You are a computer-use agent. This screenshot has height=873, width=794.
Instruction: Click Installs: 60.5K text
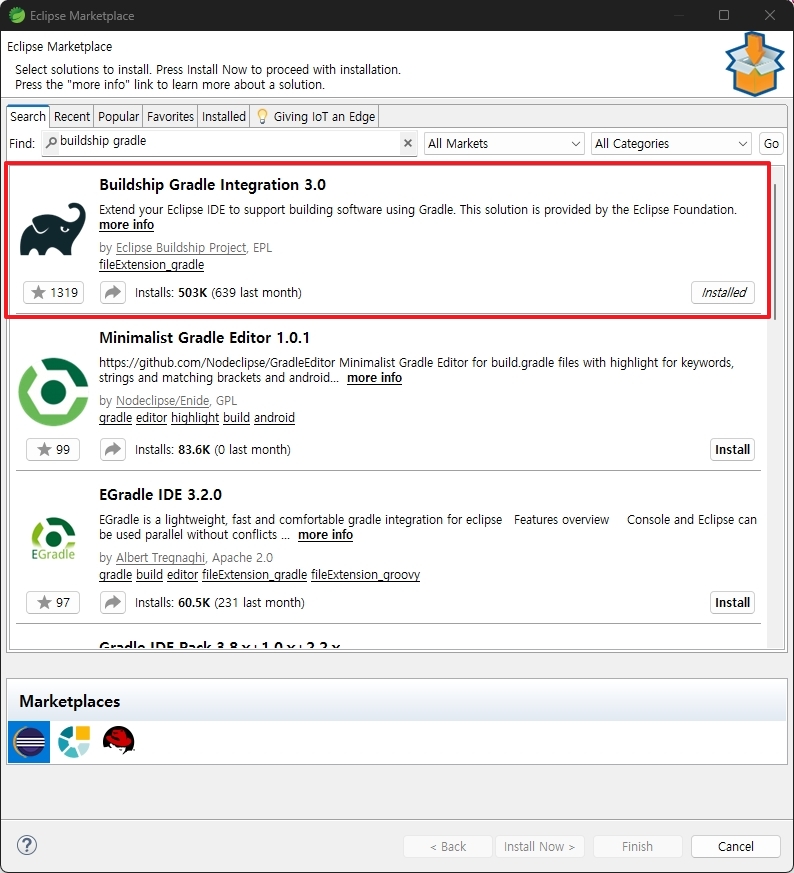[219, 603]
